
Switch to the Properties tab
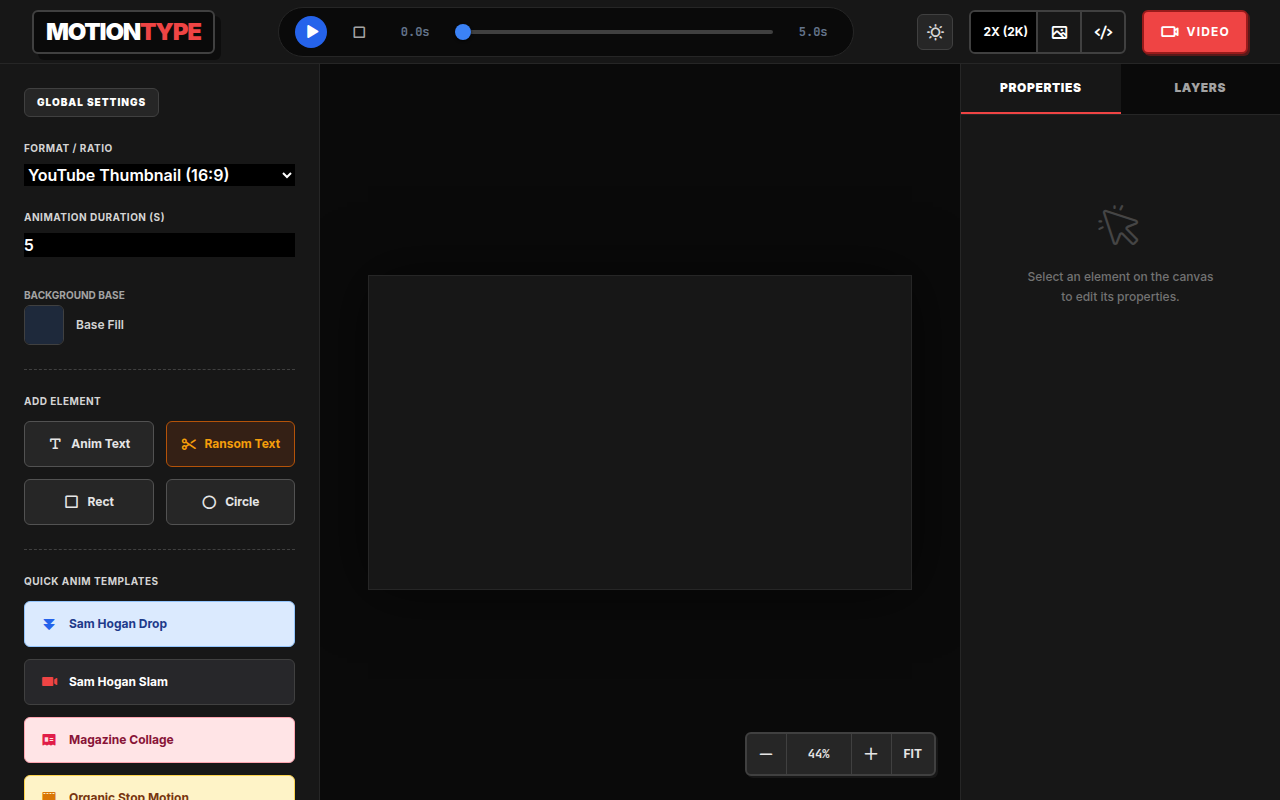pyautogui.click(x=1040, y=88)
